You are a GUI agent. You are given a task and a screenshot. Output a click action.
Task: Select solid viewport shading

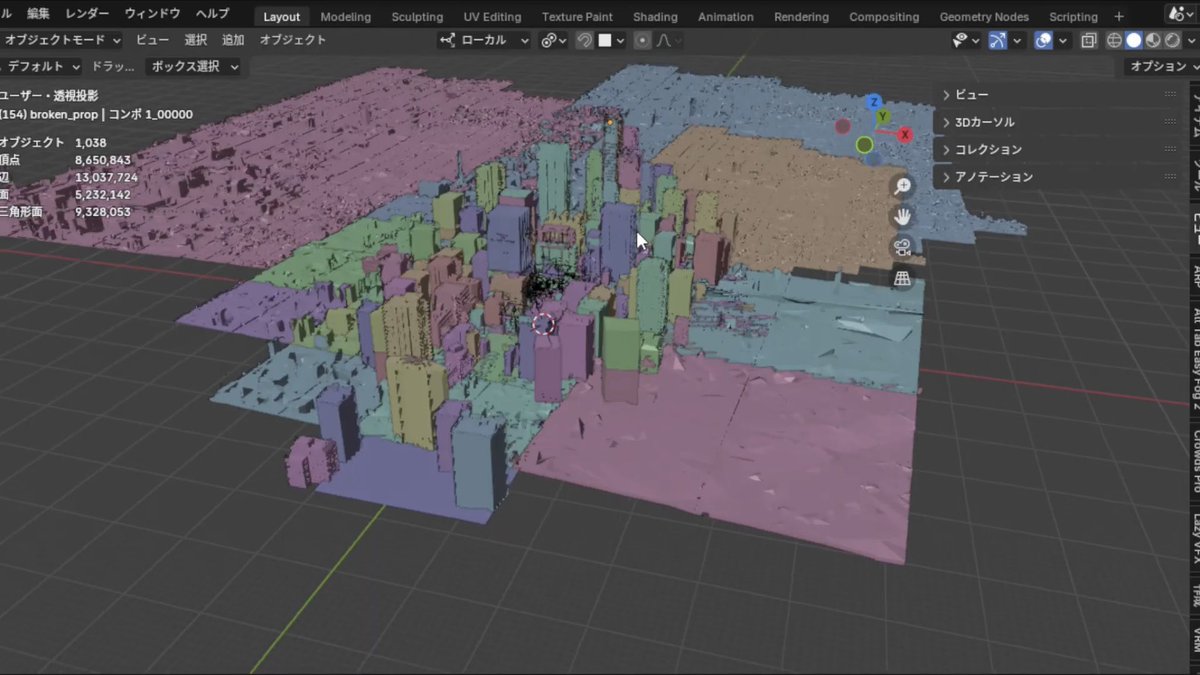pos(1134,40)
